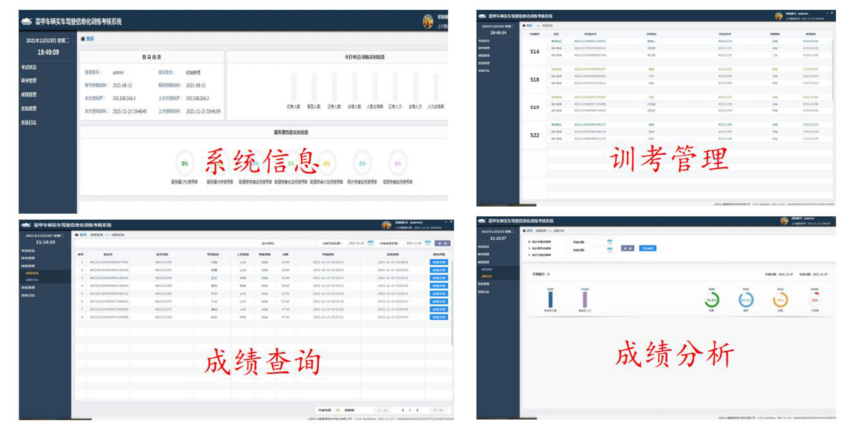
Task: Open the user avatar in the 训考管理 screenshot
Action: [x=779, y=16]
